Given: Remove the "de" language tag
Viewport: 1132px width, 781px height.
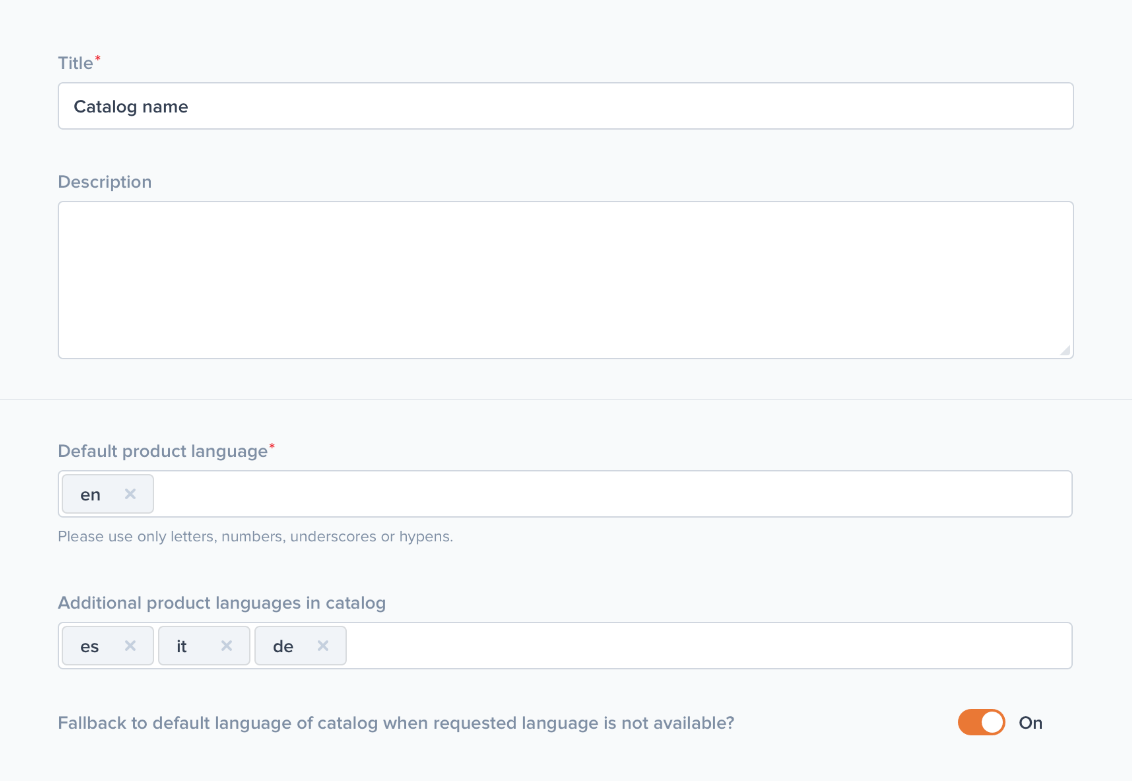Looking at the screenshot, I should [323, 646].
